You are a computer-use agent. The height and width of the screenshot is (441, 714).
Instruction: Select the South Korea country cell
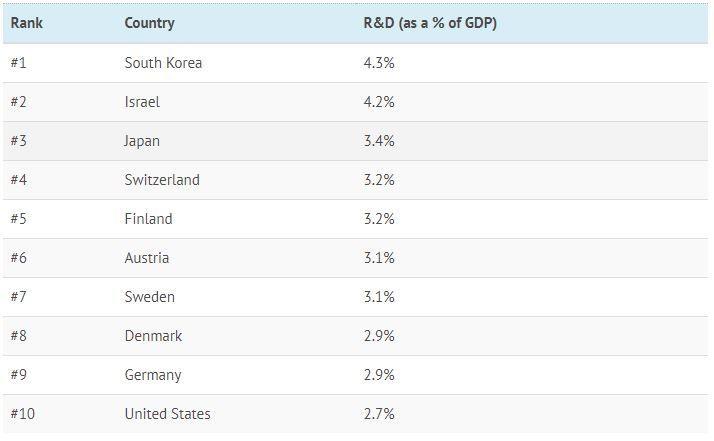163,63
